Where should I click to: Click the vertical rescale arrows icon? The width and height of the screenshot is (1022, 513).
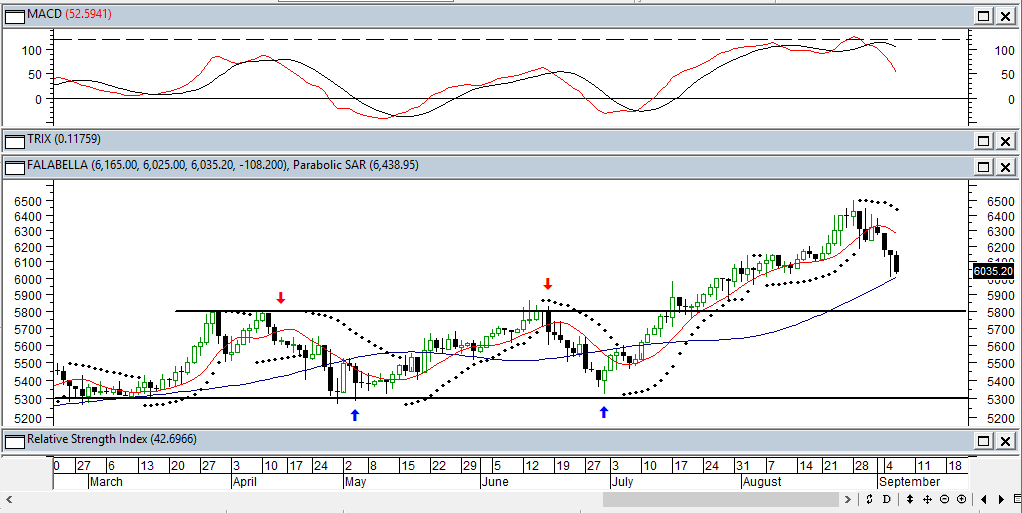[912, 498]
